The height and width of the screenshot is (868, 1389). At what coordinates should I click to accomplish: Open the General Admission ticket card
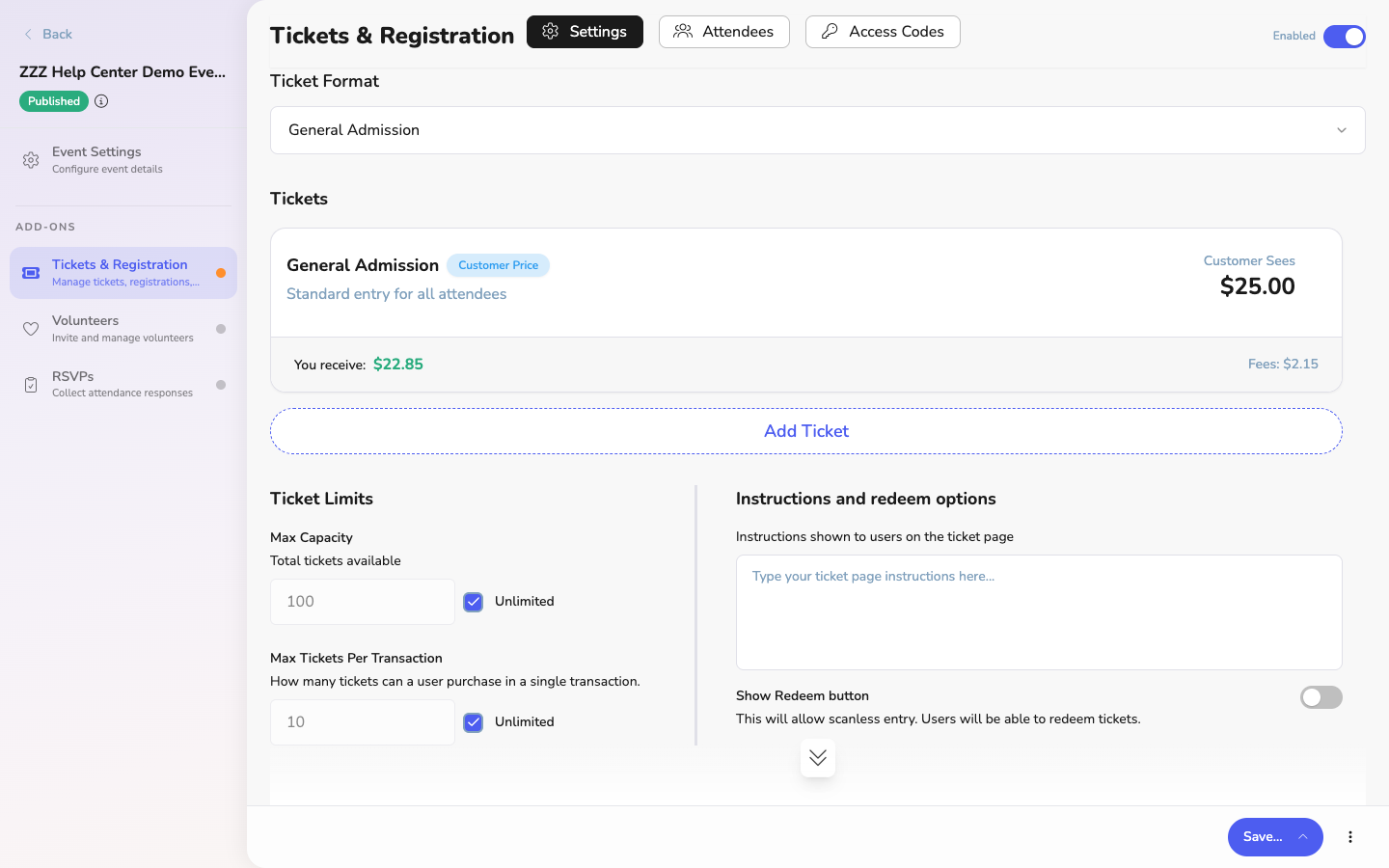(806, 311)
